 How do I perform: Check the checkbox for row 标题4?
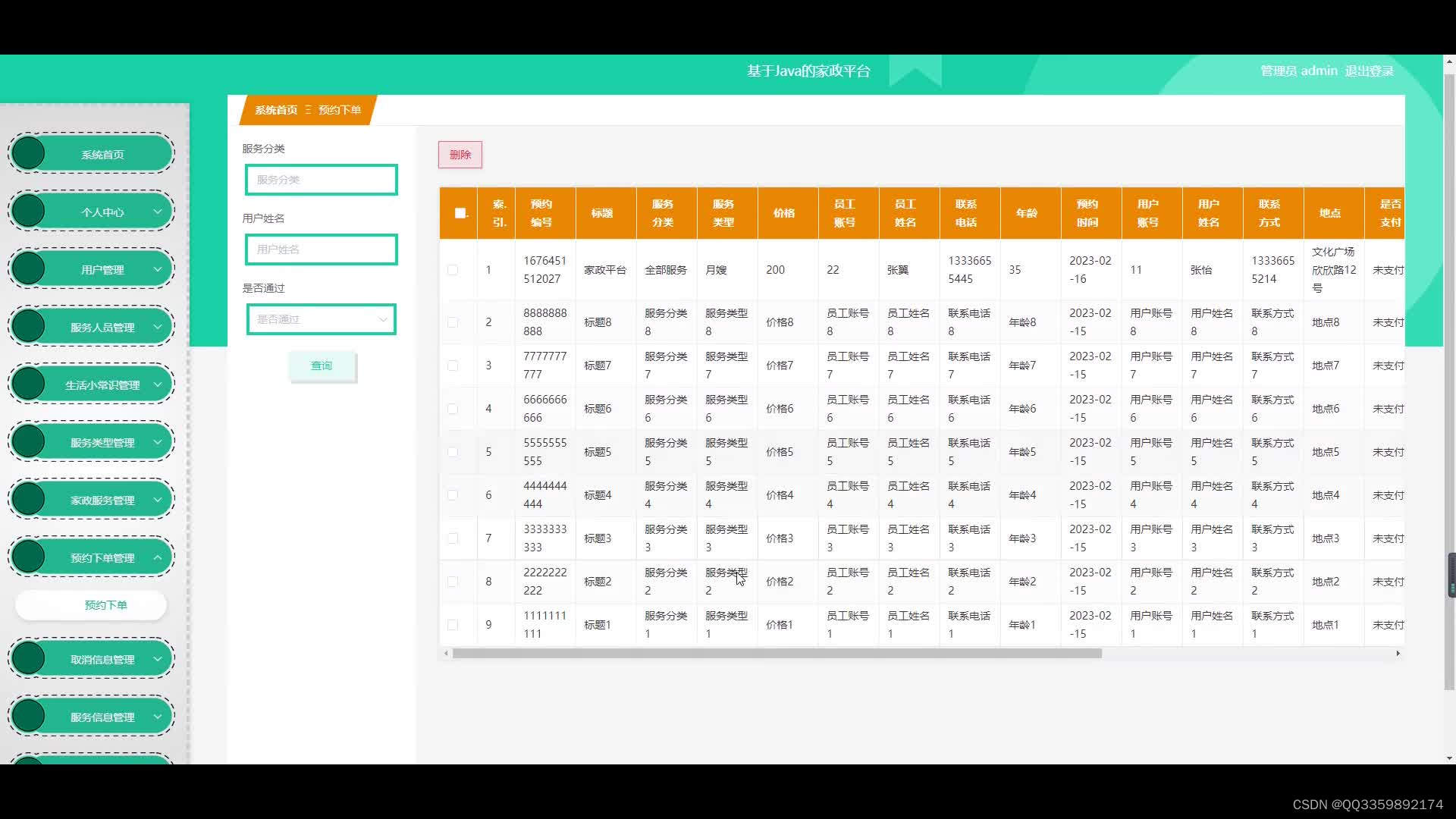pyautogui.click(x=453, y=495)
